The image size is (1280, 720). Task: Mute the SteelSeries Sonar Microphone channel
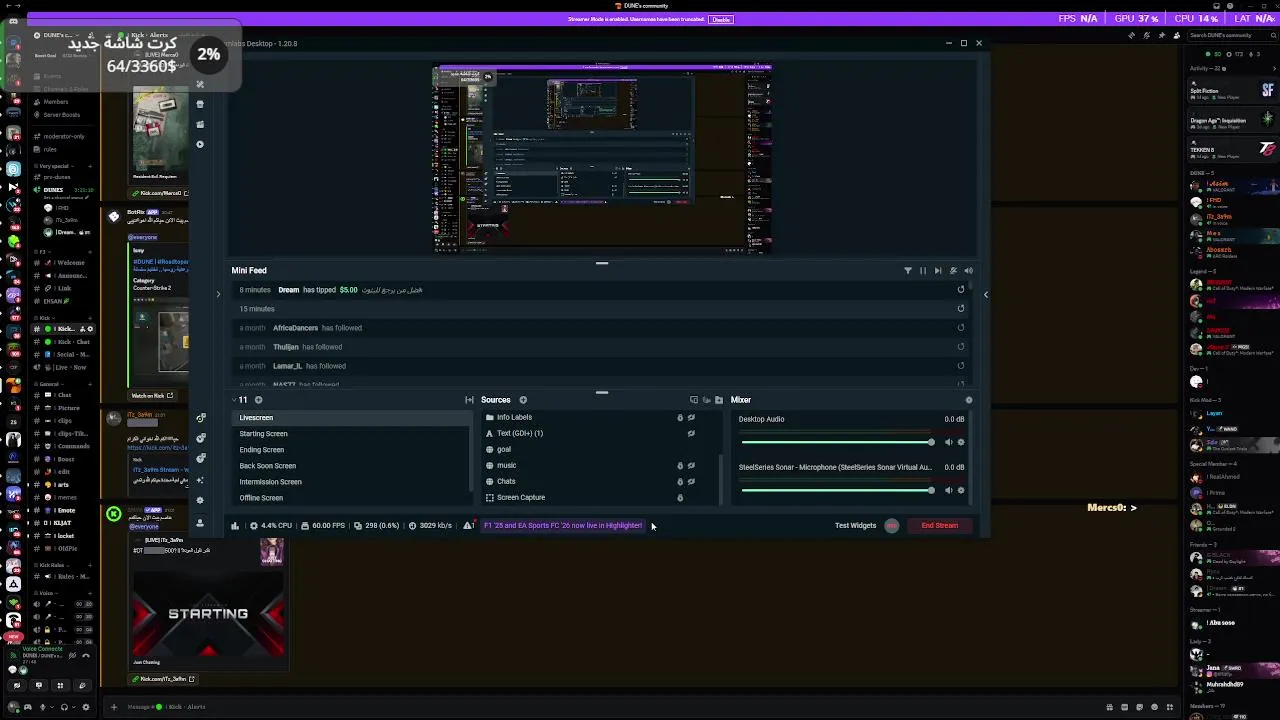pos(949,490)
